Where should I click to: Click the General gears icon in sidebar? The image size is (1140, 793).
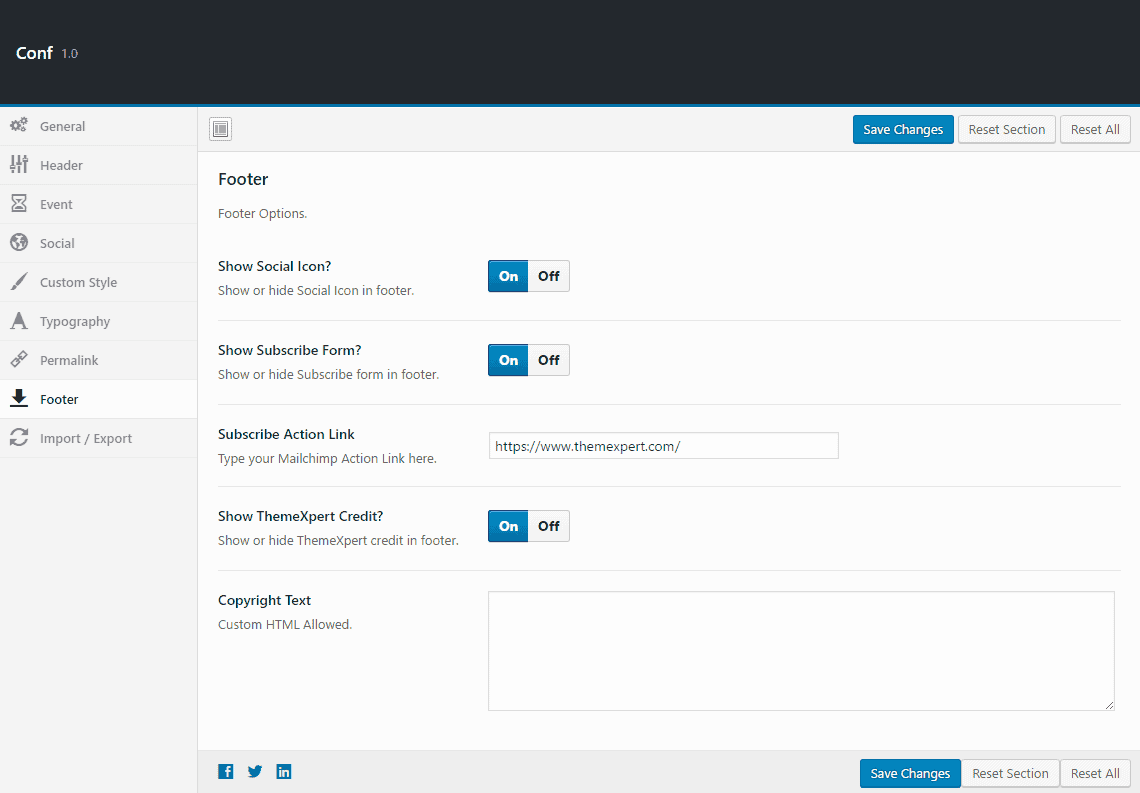pos(18,126)
